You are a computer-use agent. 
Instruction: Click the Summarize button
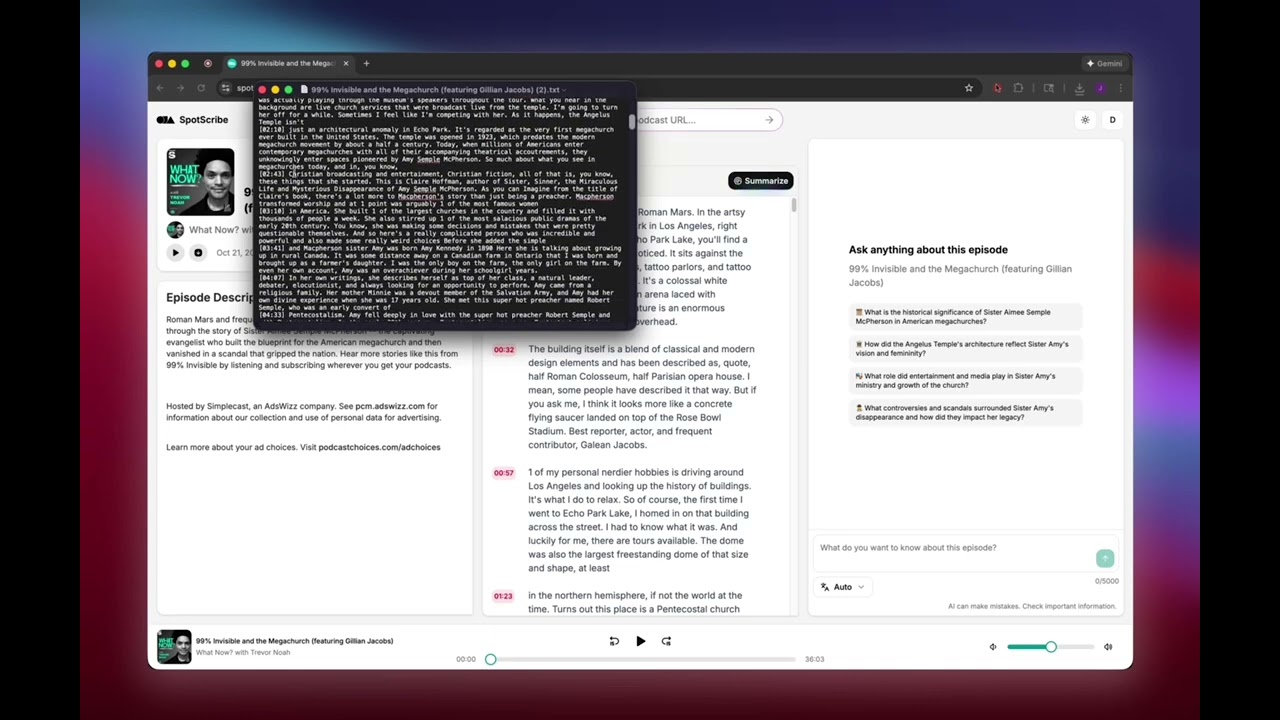761,181
